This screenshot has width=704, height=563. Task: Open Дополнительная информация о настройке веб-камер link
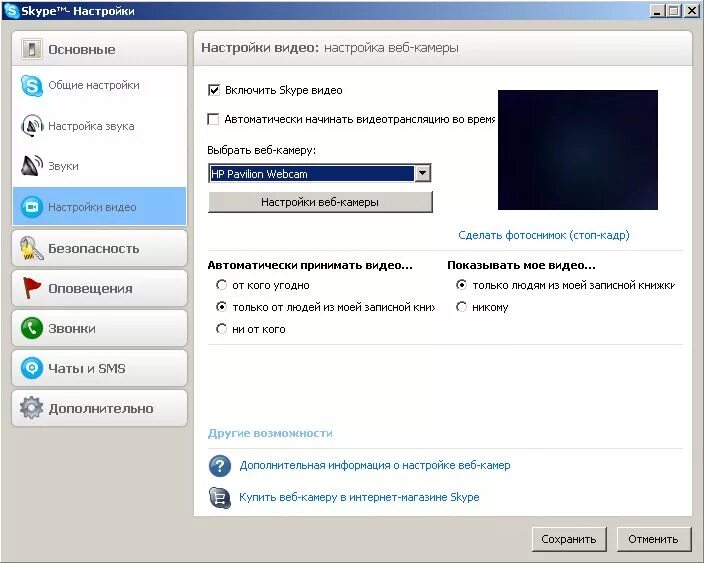pos(374,465)
